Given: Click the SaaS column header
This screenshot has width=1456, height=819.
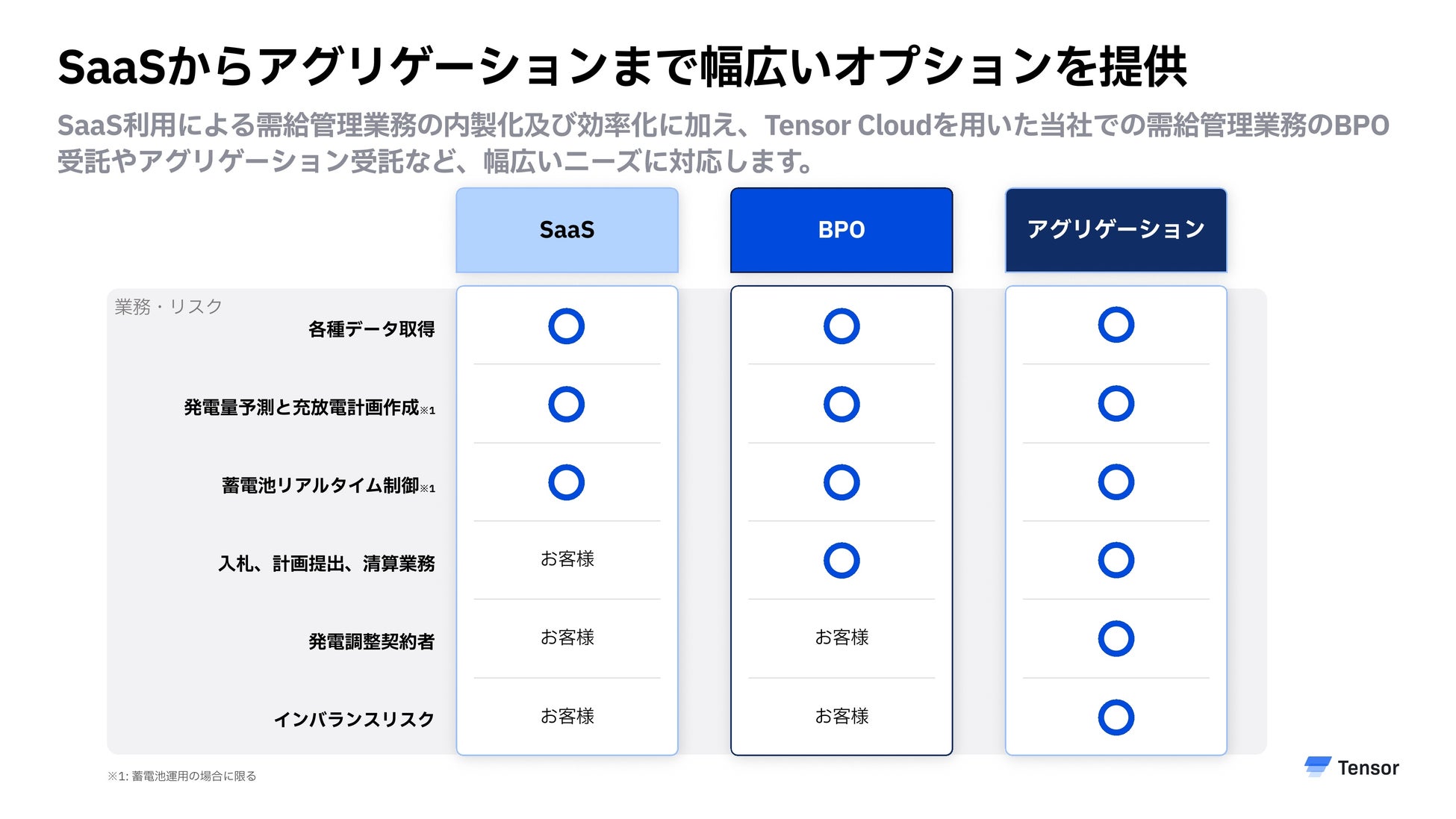Looking at the screenshot, I should pyautogui.click(x=567, y=230).
